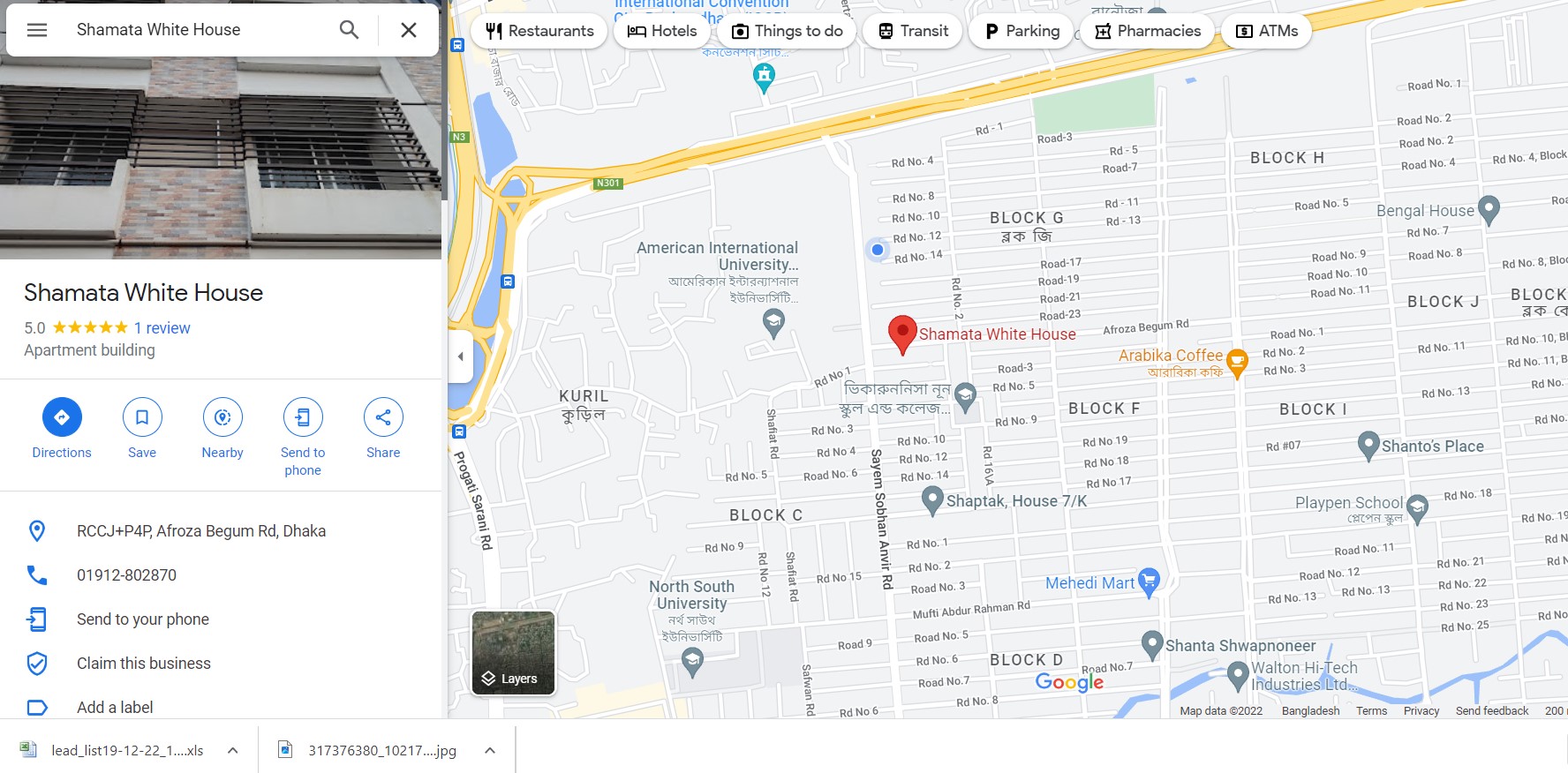
Task: Click in the search input field
Action: point(199,30)
